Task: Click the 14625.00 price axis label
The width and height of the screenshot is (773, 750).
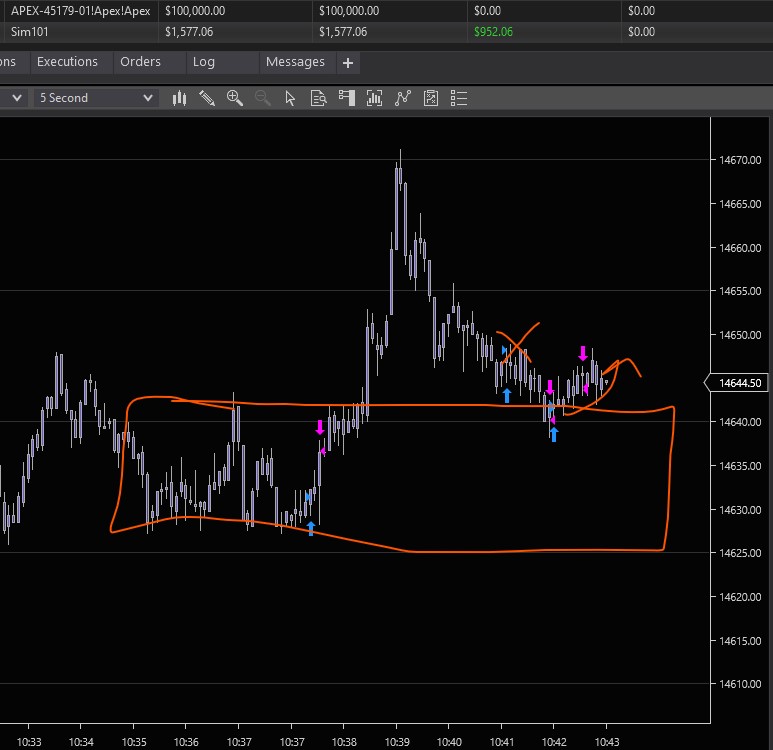Action: click(x=740, y=553)
